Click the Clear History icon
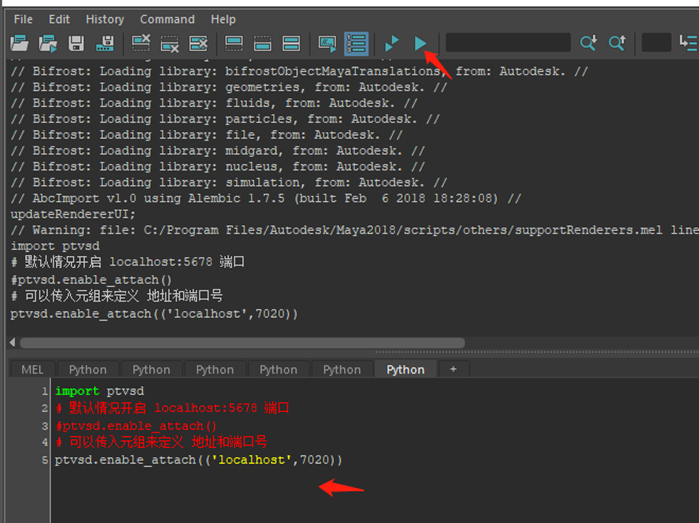The height and width of the screenshot is (523, 699). click(x=141, y=43)
